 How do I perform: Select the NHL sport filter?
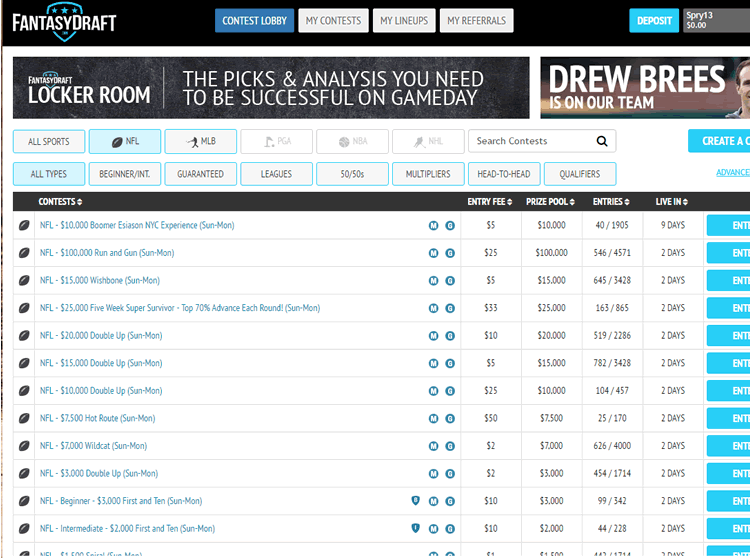click(x=428, y=142)
